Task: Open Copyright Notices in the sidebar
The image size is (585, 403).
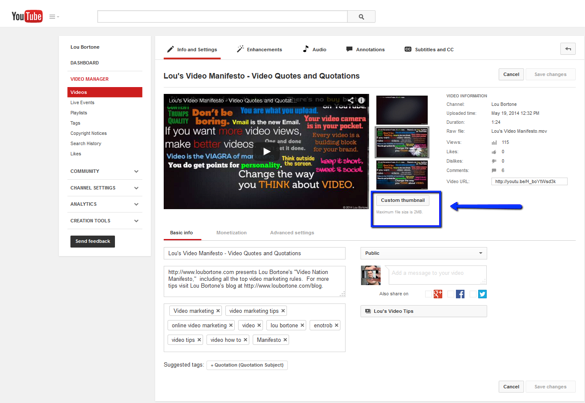Action: pyautogui.click(x=88, y=133)
